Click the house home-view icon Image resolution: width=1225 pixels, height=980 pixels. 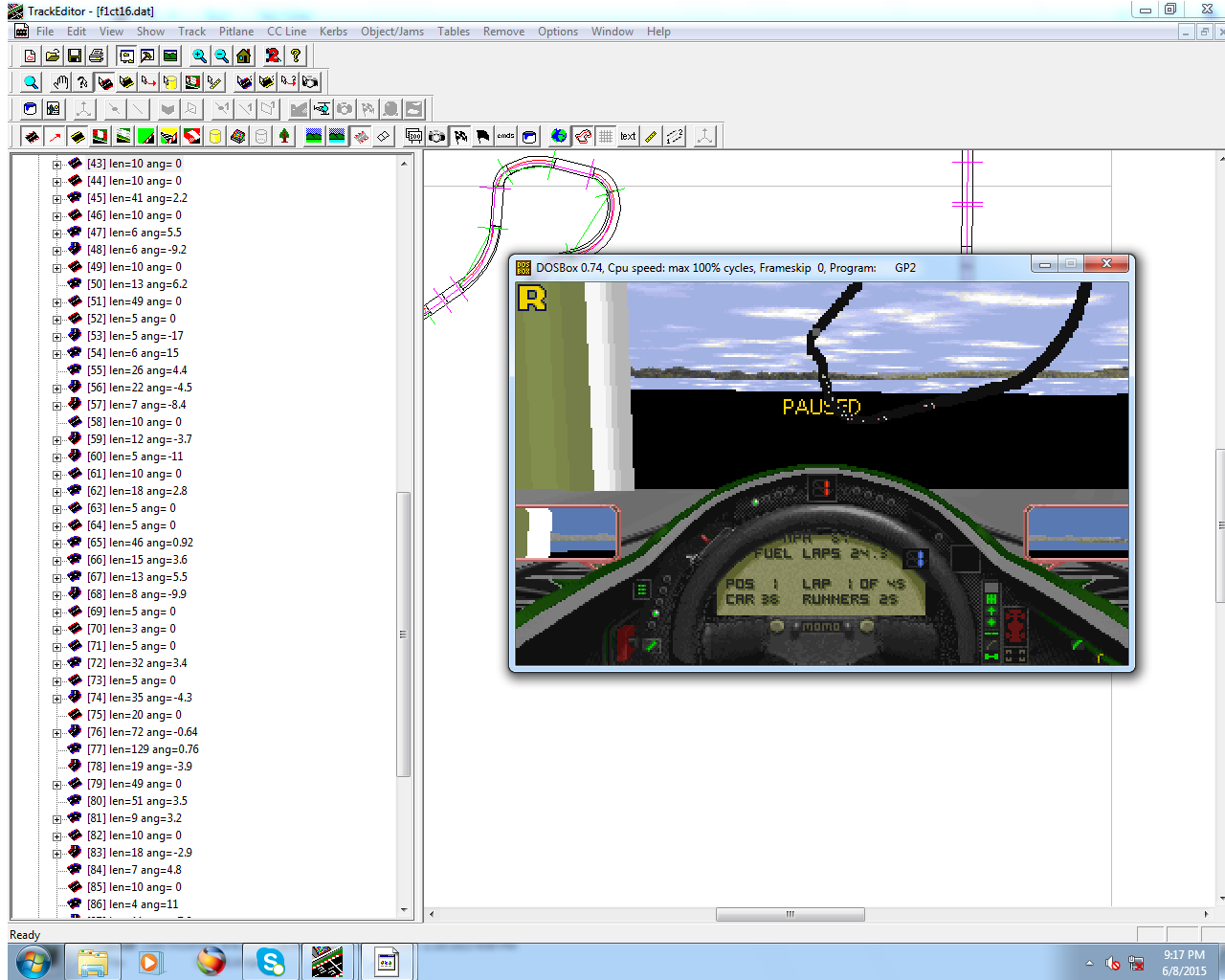pyautogui.click(x=244, y=56)
